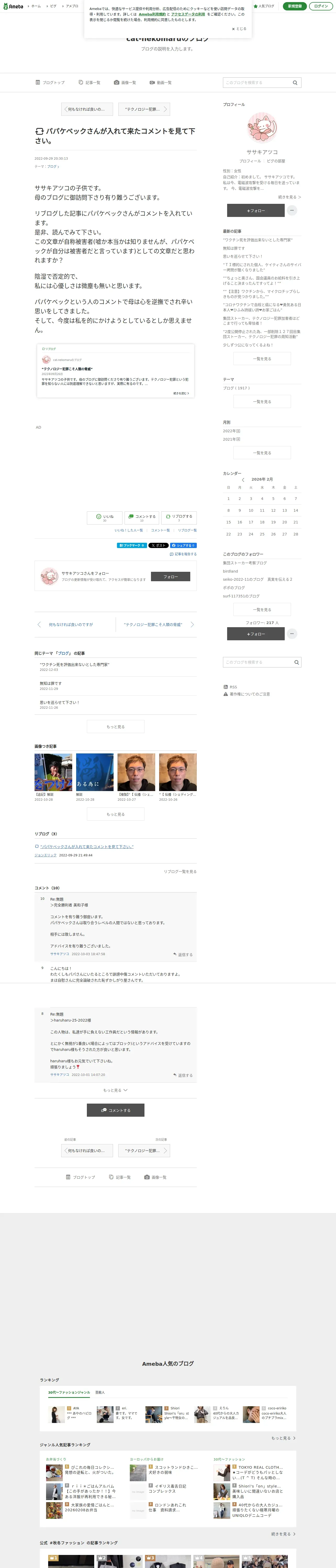The image size is (336, 1568).
Task: Close the cookie notice with とじる
Action: coord(239,28)
